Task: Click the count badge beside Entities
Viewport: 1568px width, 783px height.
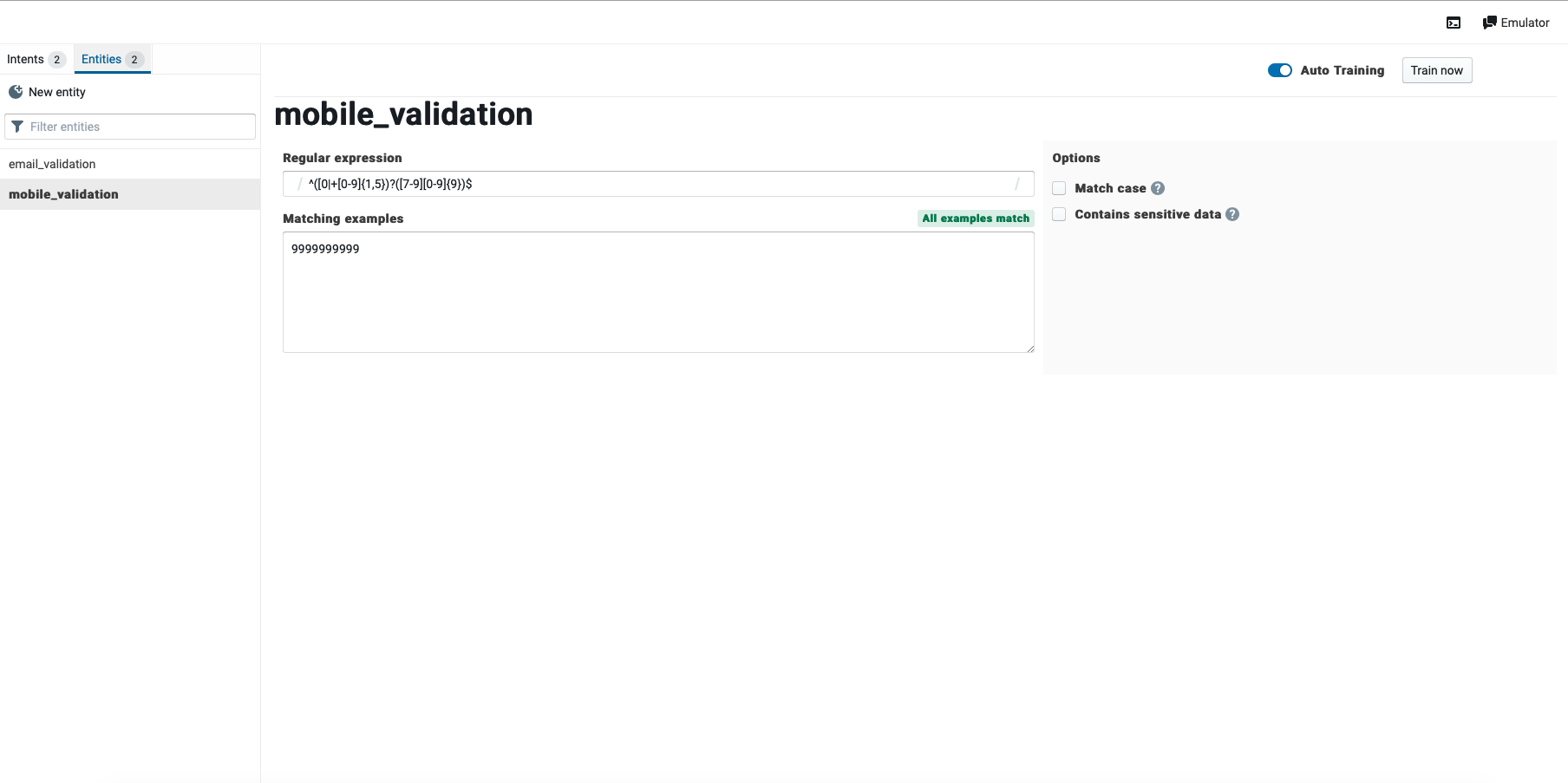Action: coord(135,59)
